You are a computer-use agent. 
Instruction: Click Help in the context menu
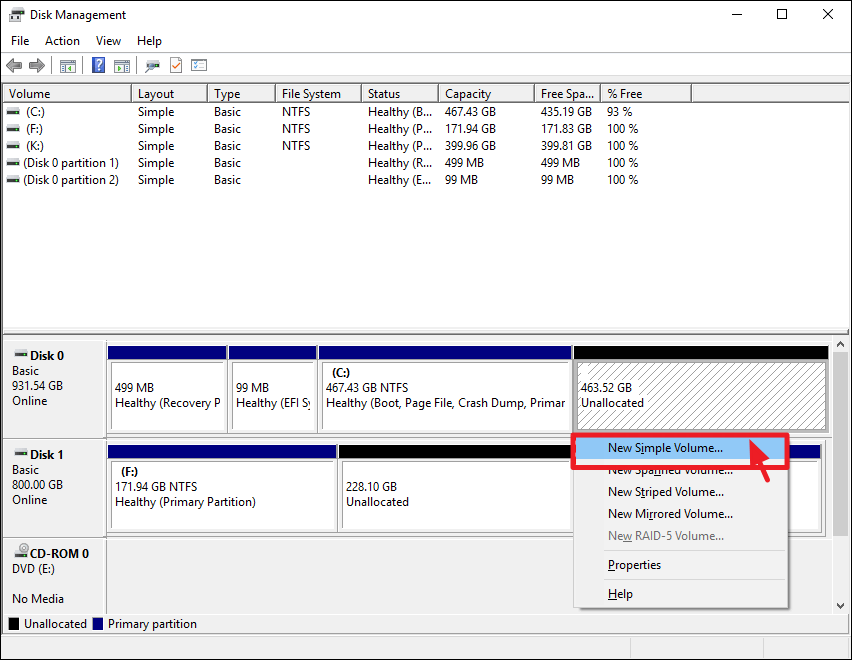point(679,594)
